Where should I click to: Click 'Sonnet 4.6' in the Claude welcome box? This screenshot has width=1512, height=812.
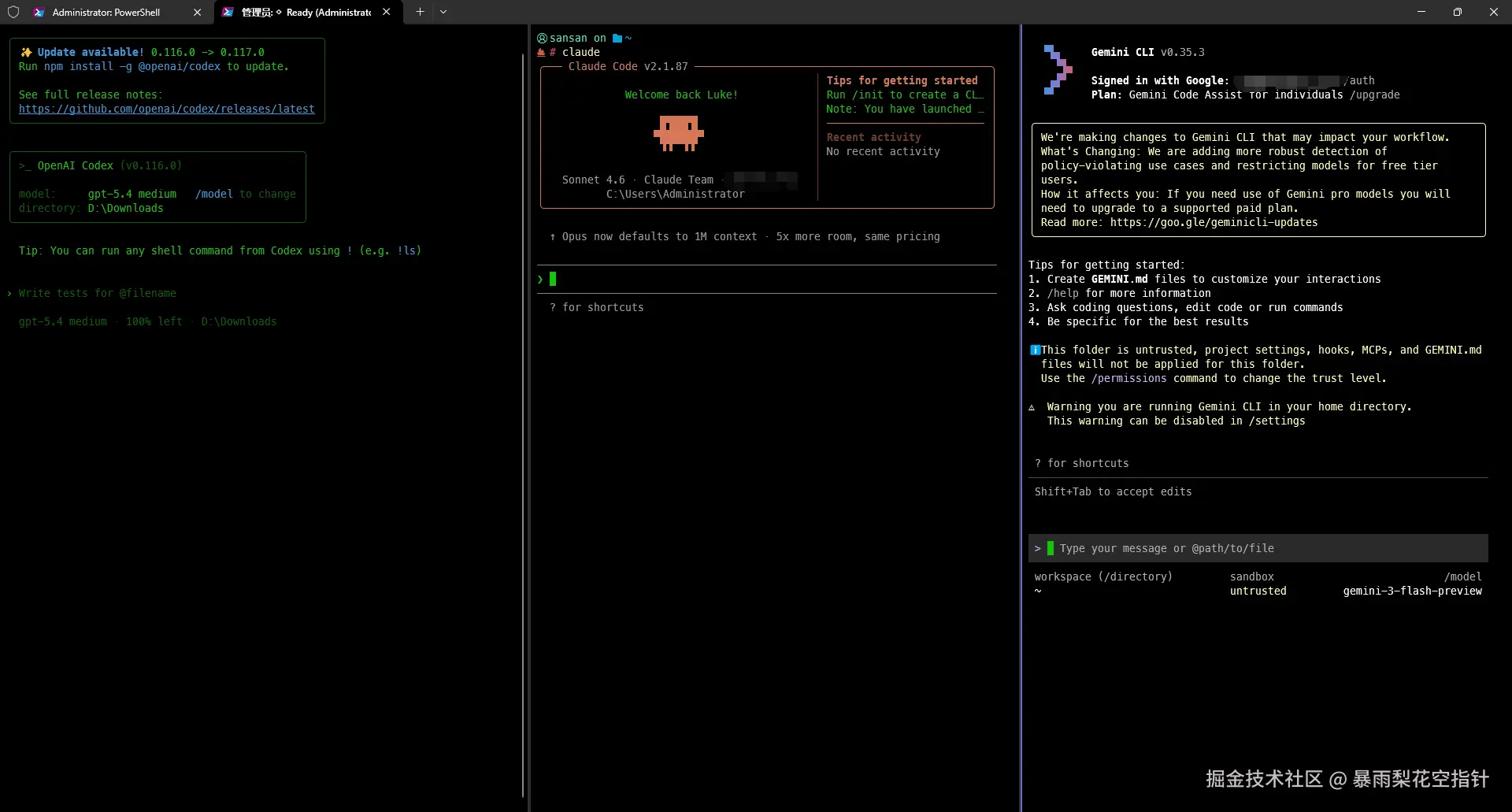tap(594, 180)
